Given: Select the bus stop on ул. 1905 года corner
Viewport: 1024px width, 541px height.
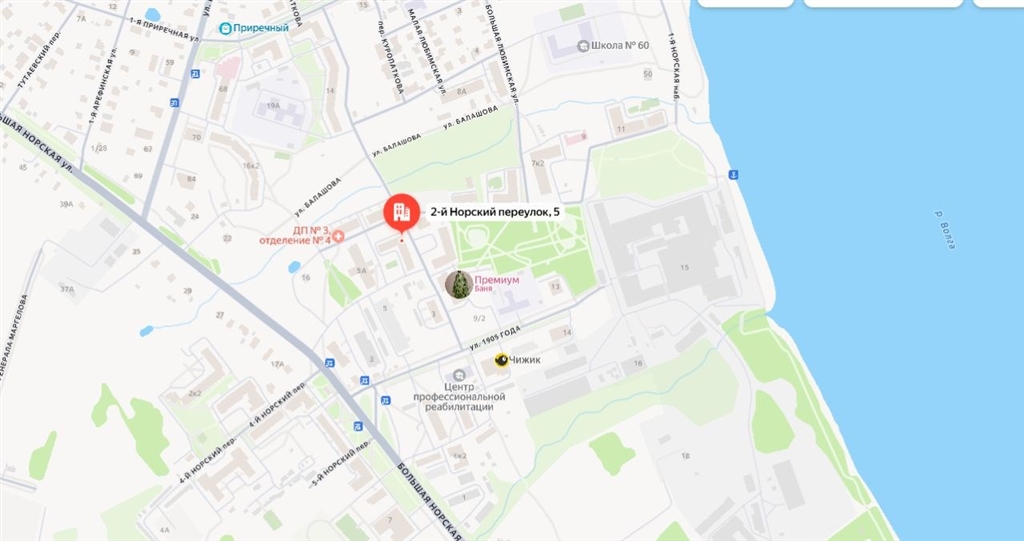Looking at the screenshot, I should [x=364, y=380].
